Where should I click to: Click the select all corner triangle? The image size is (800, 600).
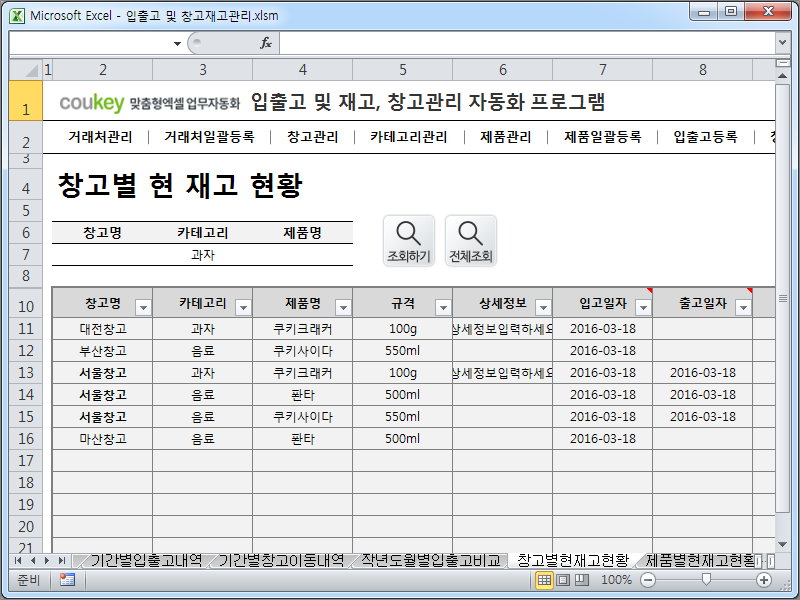pos(26,69)
